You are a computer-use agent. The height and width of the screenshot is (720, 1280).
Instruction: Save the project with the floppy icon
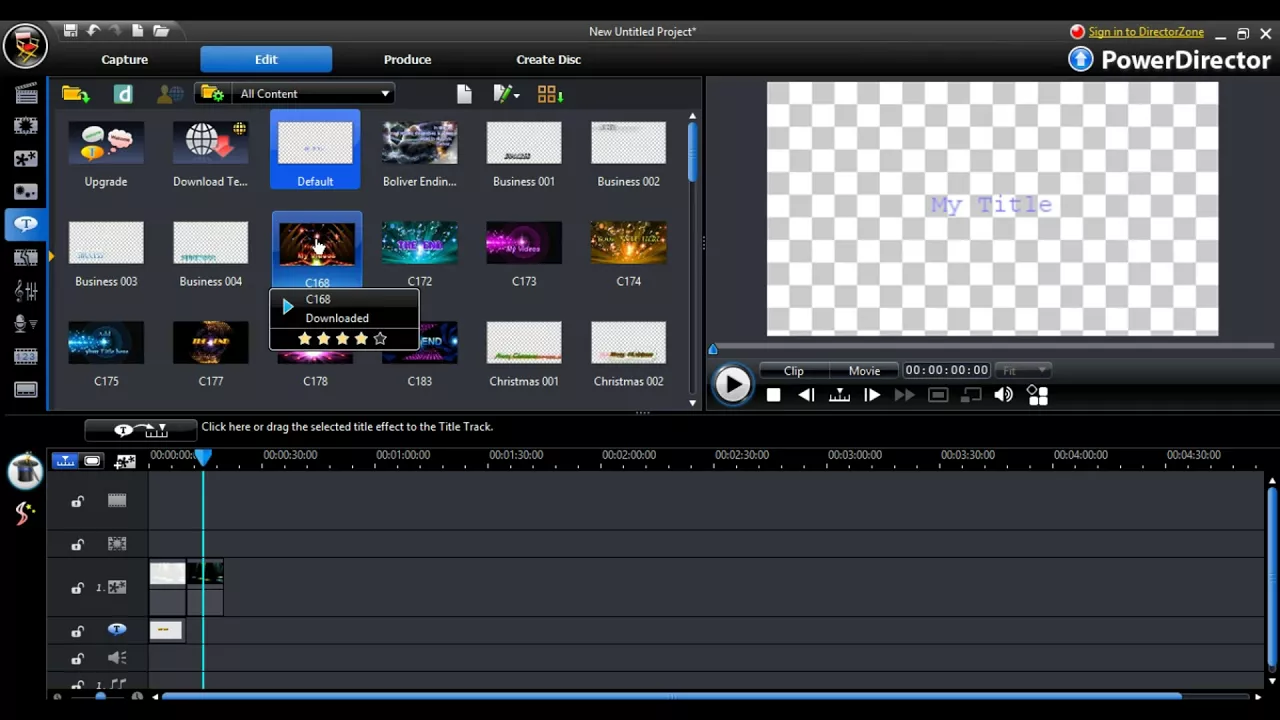[x=70, y=31]
